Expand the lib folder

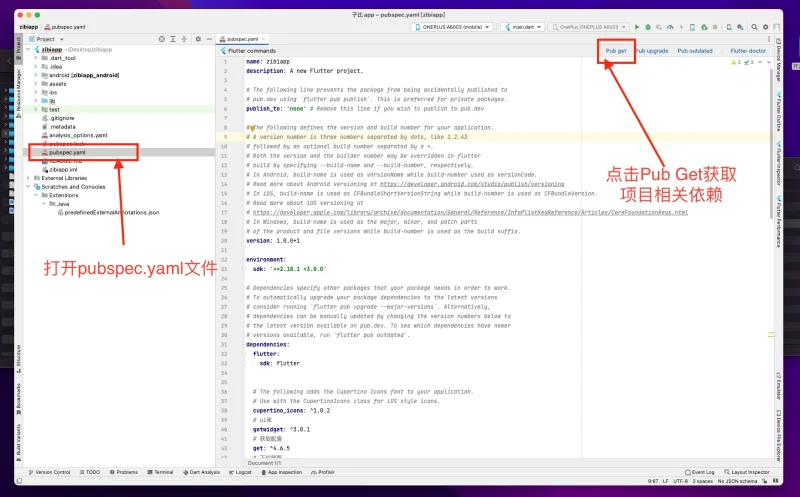pos(36,101)
